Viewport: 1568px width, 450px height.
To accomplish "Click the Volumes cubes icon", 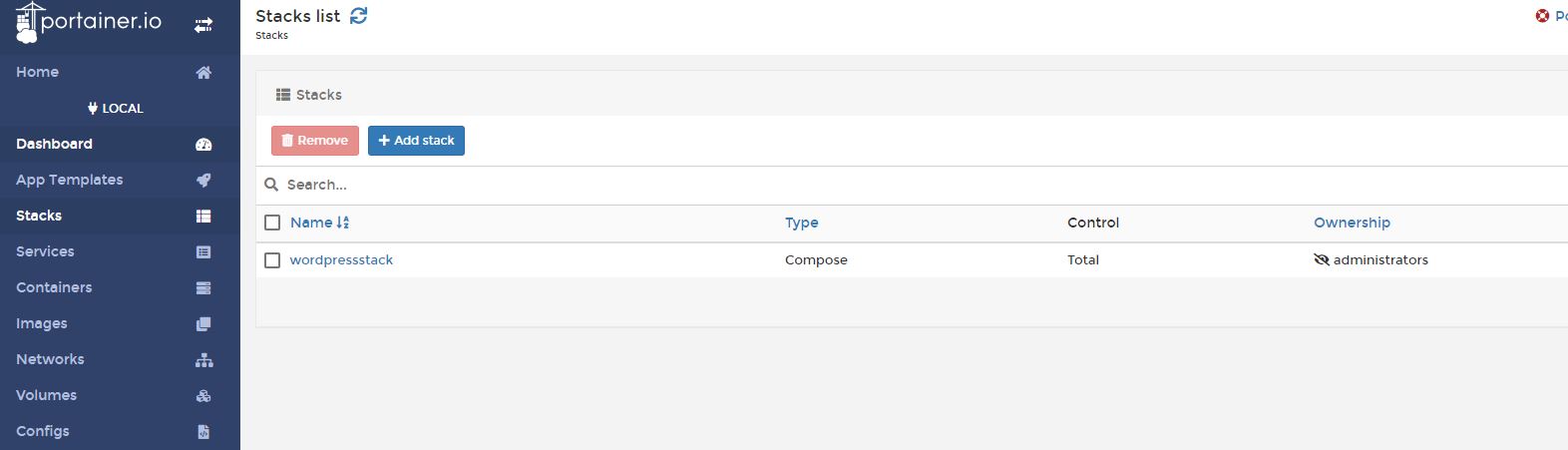I will pos(203,395).
